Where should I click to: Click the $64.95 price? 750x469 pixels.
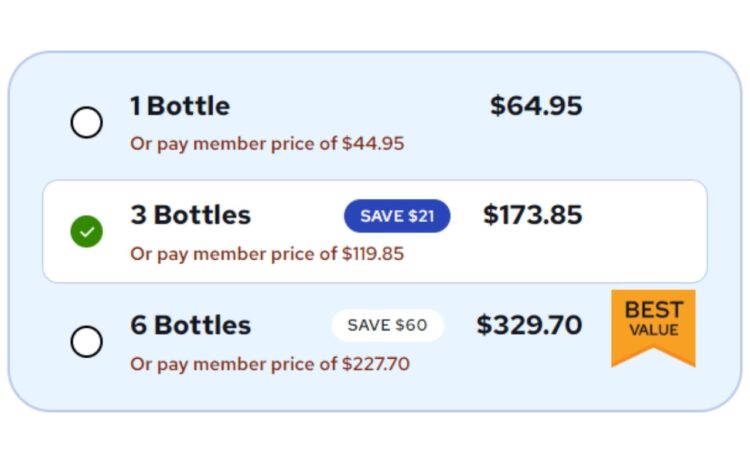coord(536,106)
